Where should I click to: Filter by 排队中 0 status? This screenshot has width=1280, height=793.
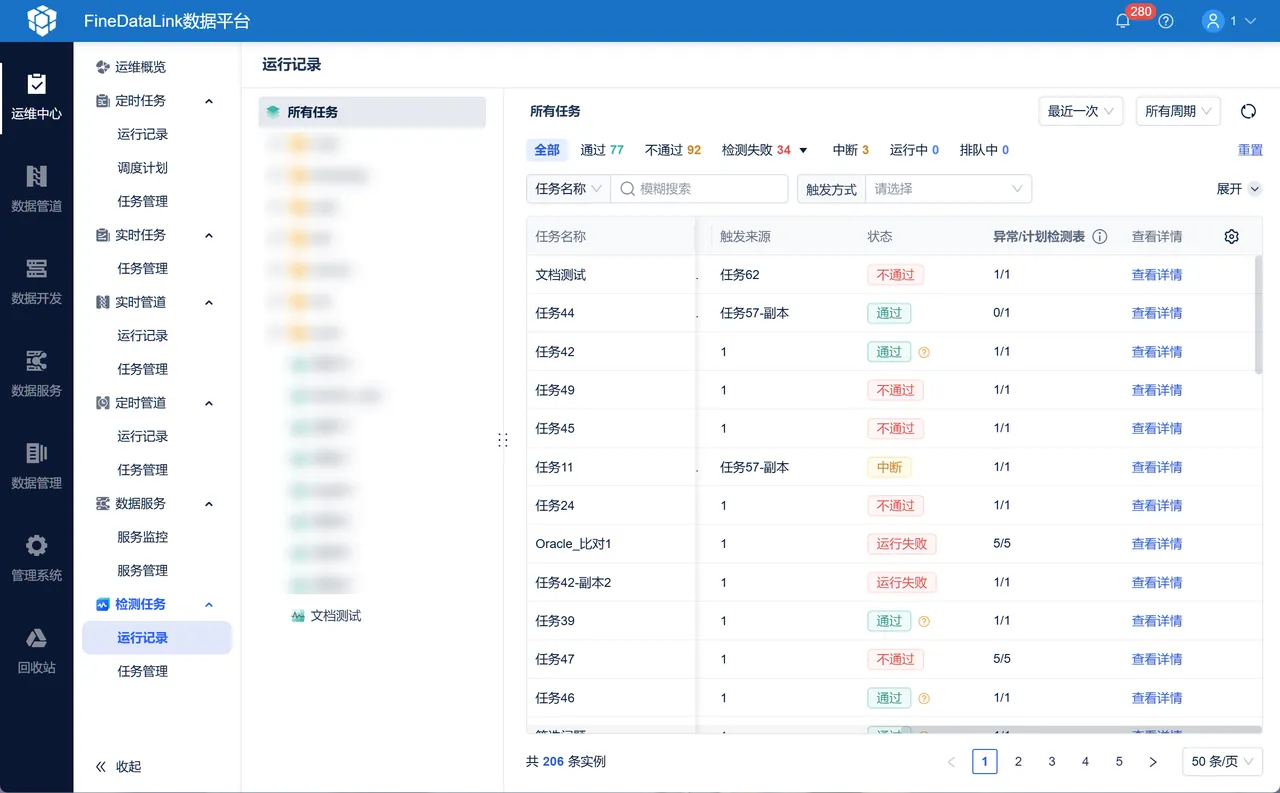point(984,150)
